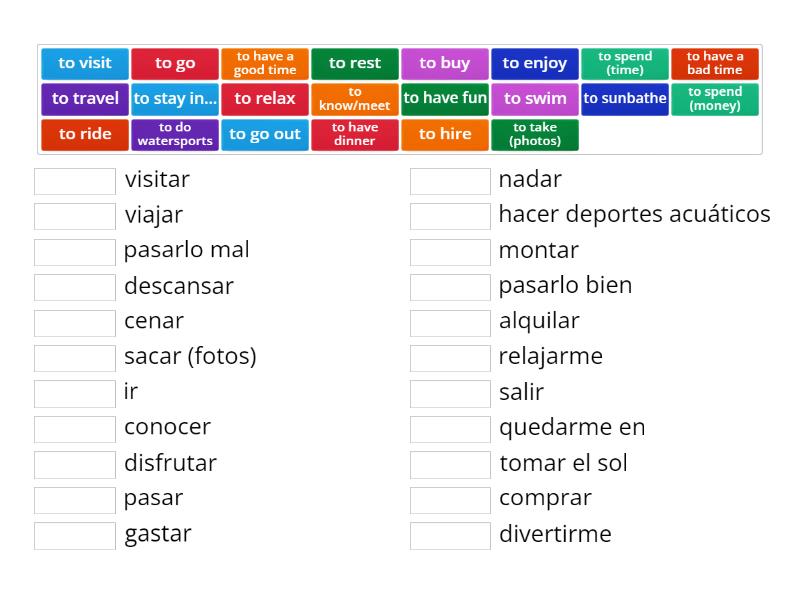Click the "to take (photos)" tile
Screen dimensions: 800x600
coord(534,135)
